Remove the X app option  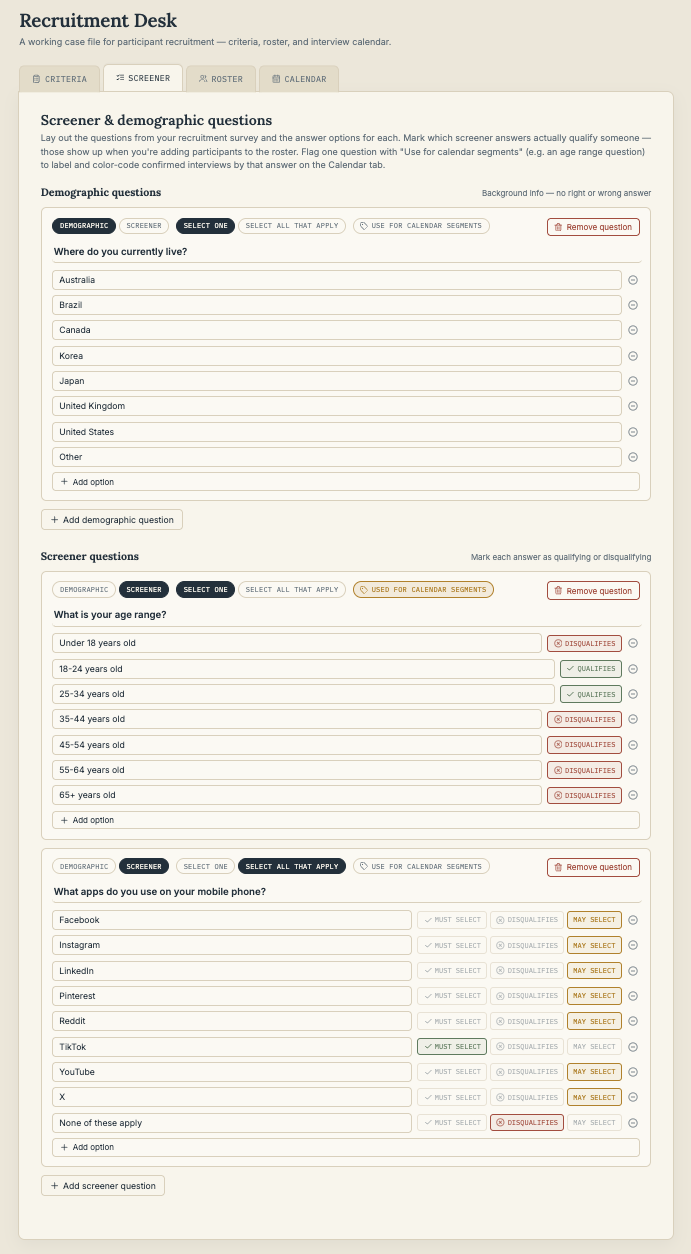633,1097
